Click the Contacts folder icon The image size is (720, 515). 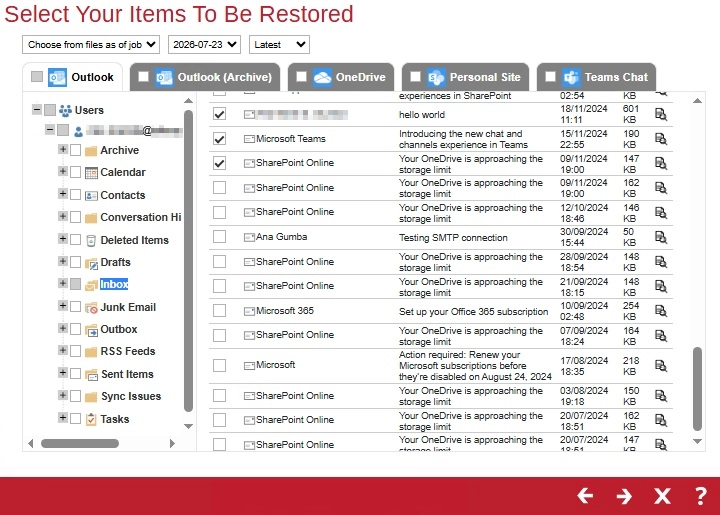coord(91,196)
